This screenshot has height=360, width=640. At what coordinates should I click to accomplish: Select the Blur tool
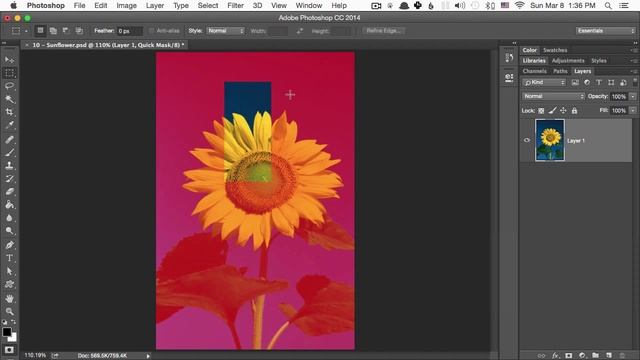(9, 218)
